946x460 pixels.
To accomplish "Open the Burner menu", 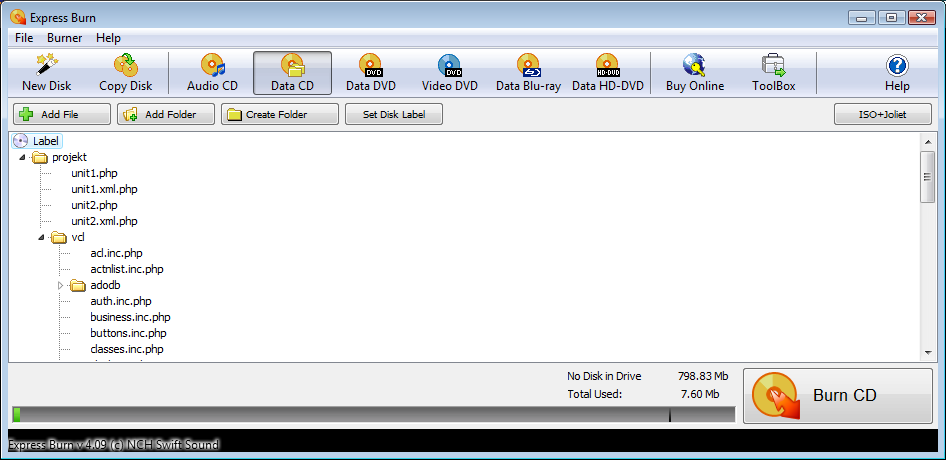I will tap(65, 38).
